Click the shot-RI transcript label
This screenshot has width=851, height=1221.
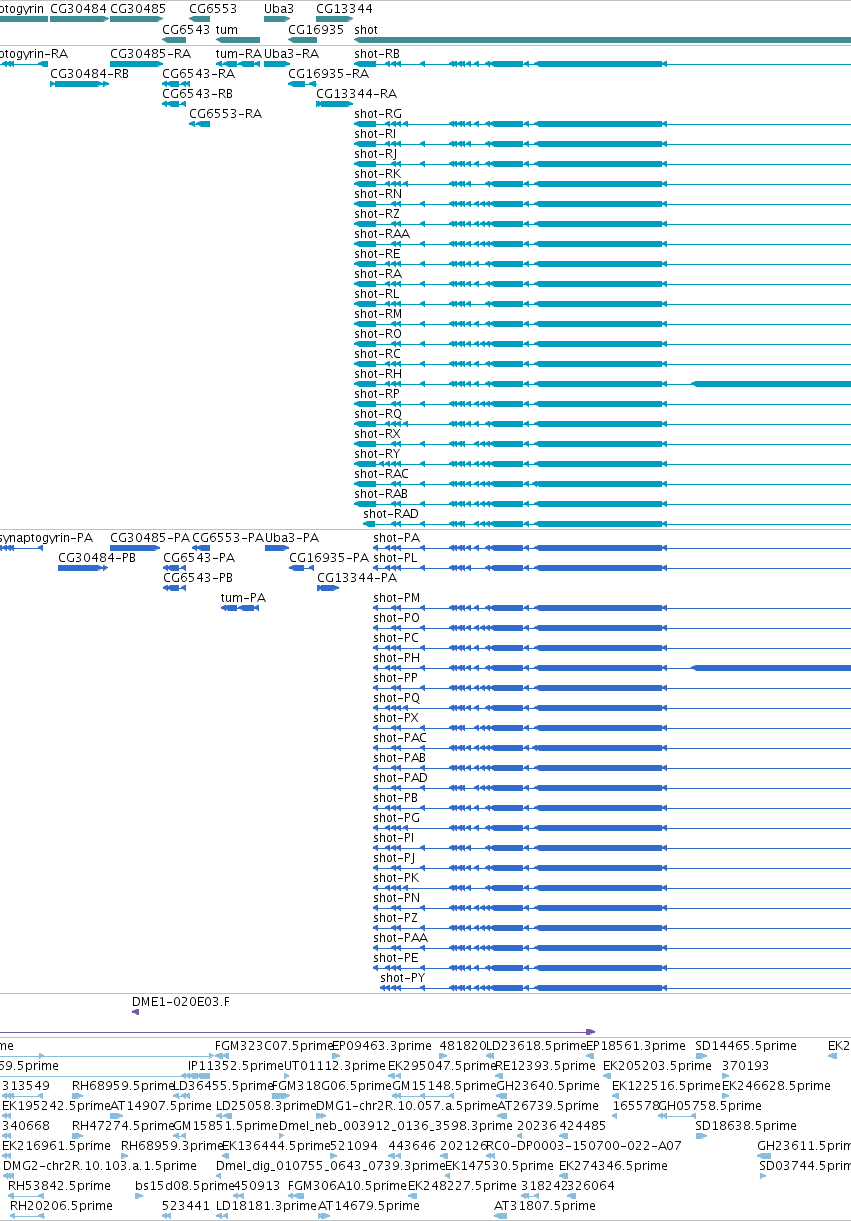click(375, 134)
